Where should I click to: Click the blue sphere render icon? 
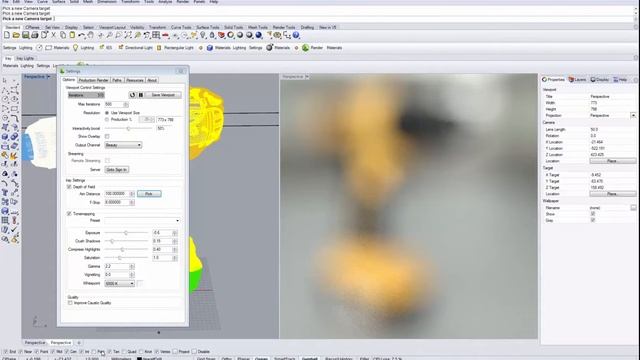258,36
